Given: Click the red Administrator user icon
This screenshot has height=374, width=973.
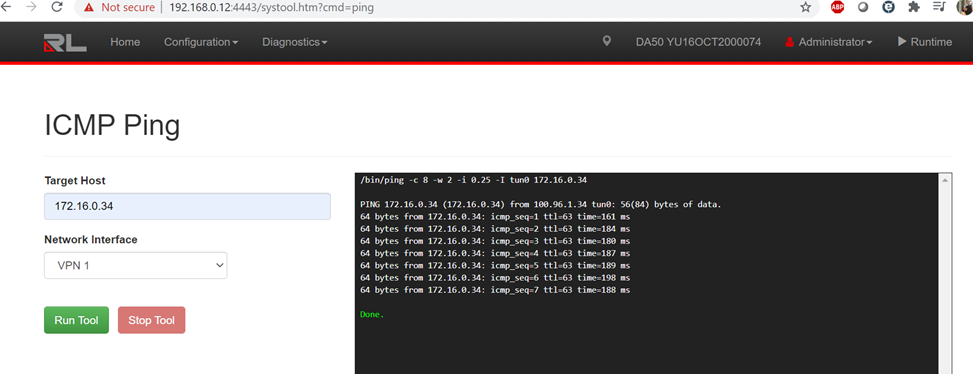Looking at the screenshot, I should (789, 42).
